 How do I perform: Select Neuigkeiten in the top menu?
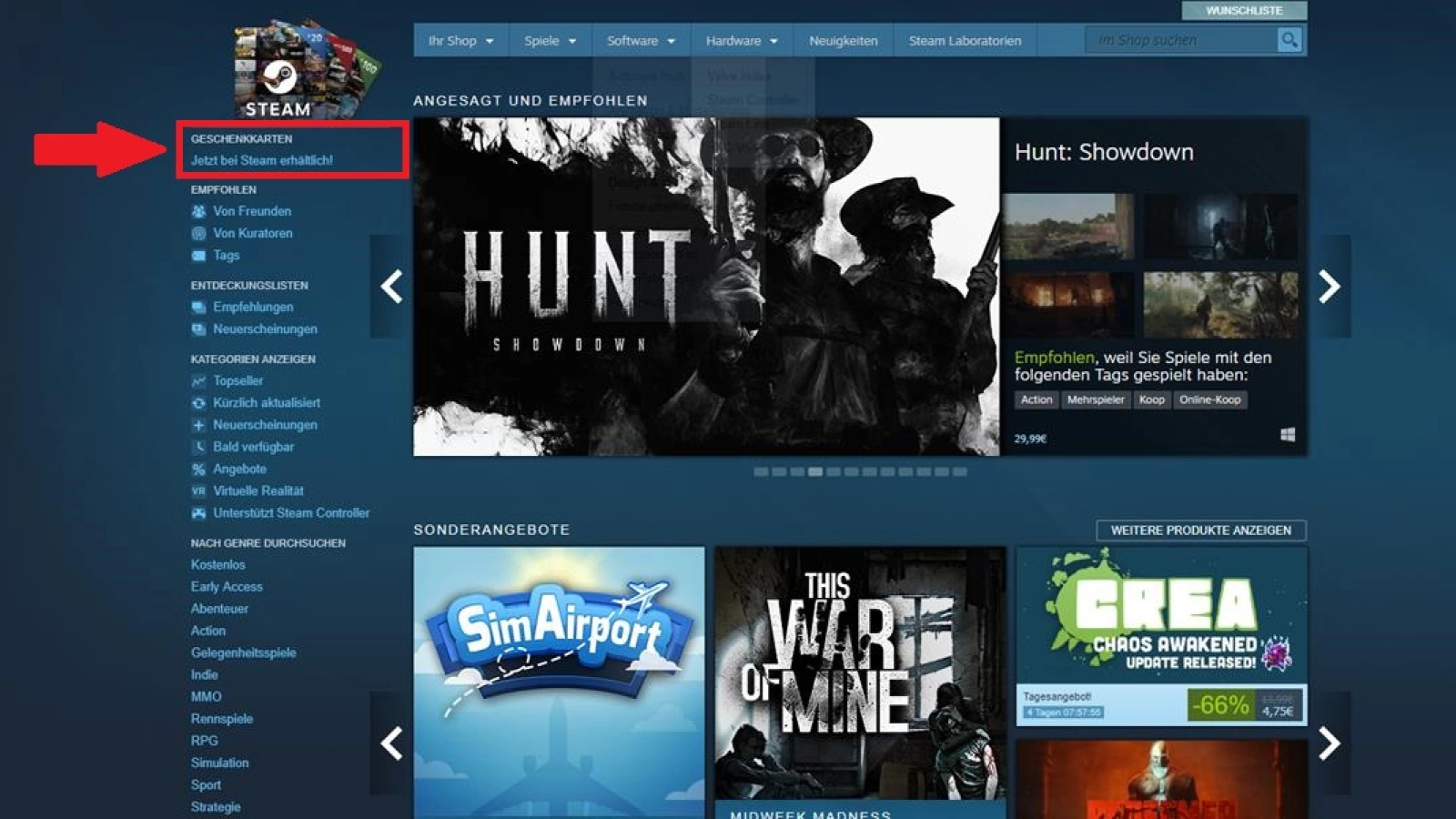842,40
